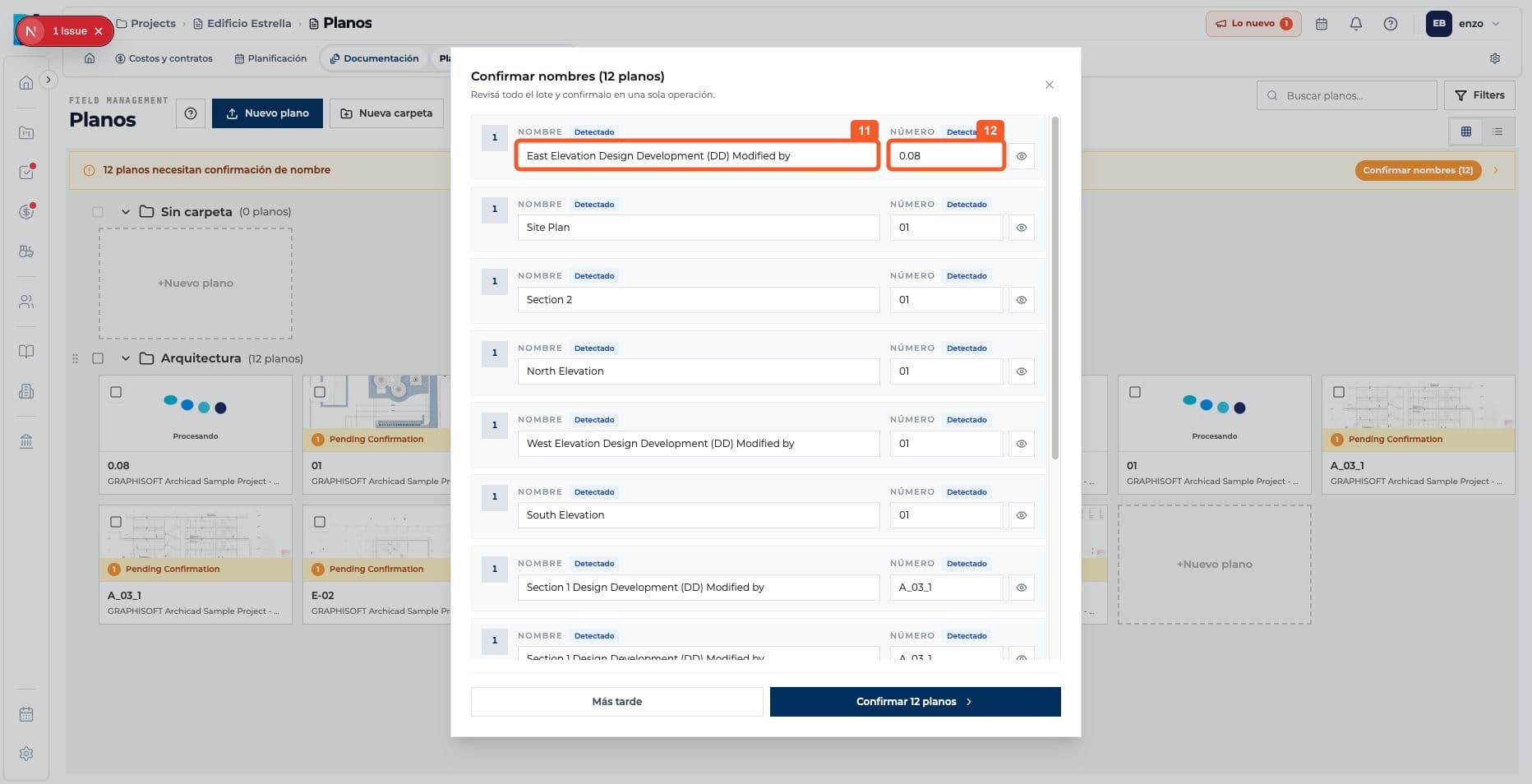Open the calendar icon in the top bar
Screen dimensions: 1532x784
pyautogui.click(x=1322, y=24)
